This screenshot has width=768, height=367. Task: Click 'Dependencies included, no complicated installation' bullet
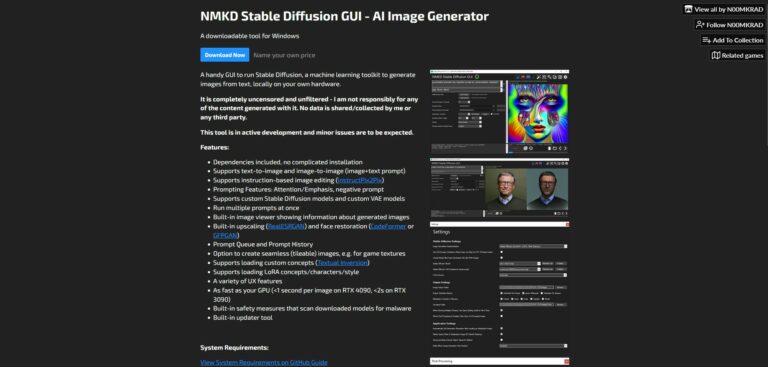(288, 162)
